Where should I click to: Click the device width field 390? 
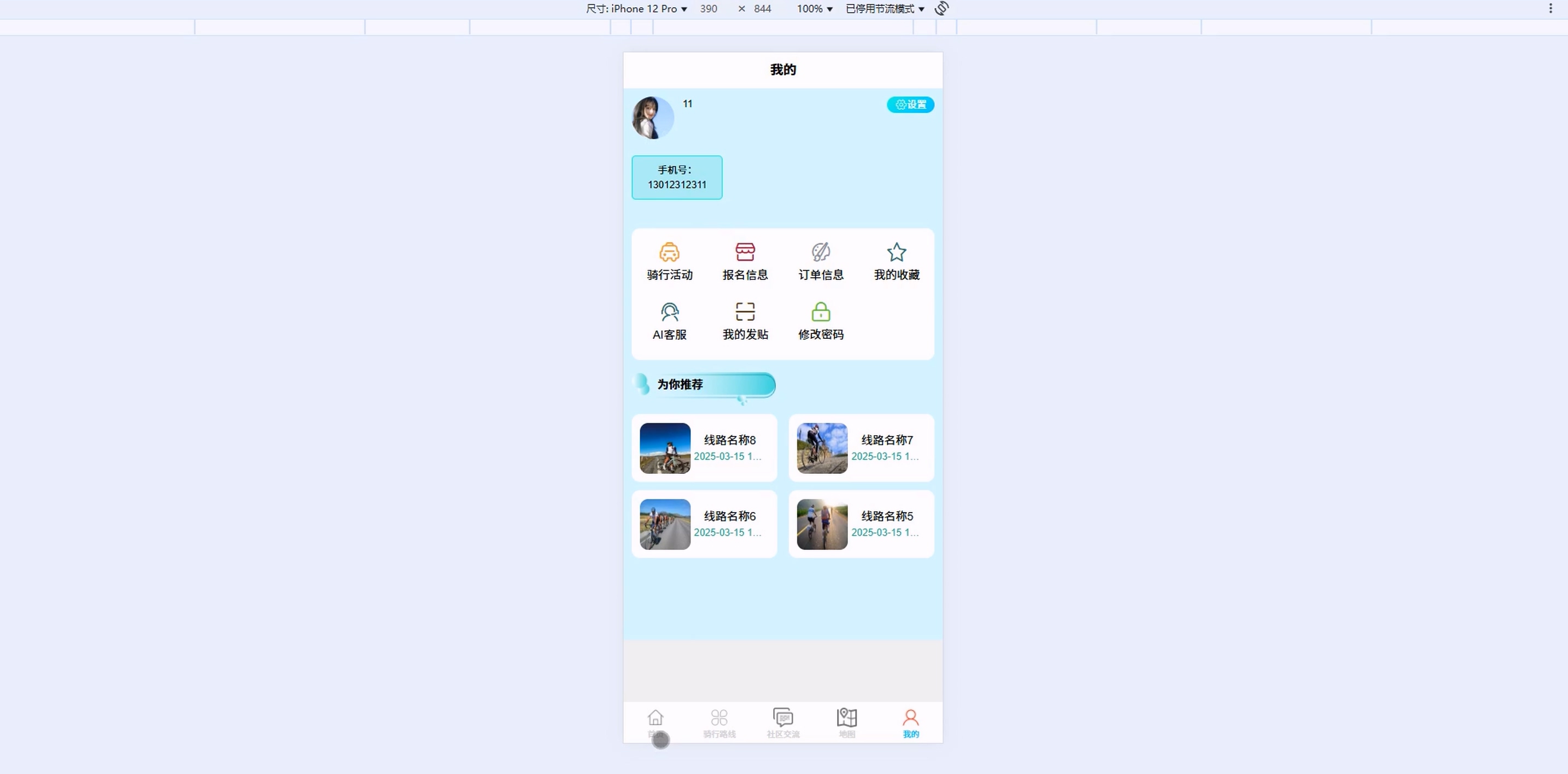[709, 9]
